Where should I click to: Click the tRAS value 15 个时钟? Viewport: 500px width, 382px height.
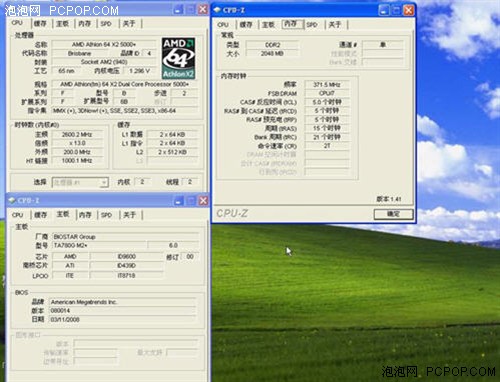(x=327, y=128)
